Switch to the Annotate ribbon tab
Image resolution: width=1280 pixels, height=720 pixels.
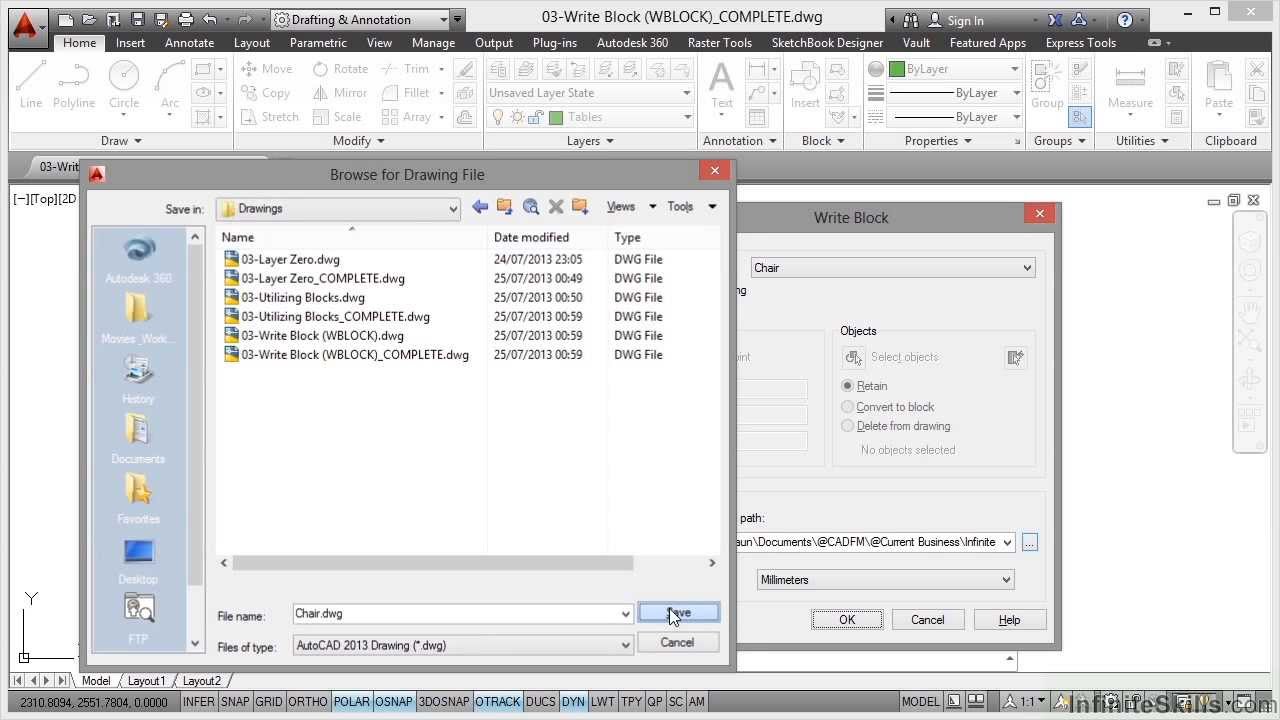point(190,43)
